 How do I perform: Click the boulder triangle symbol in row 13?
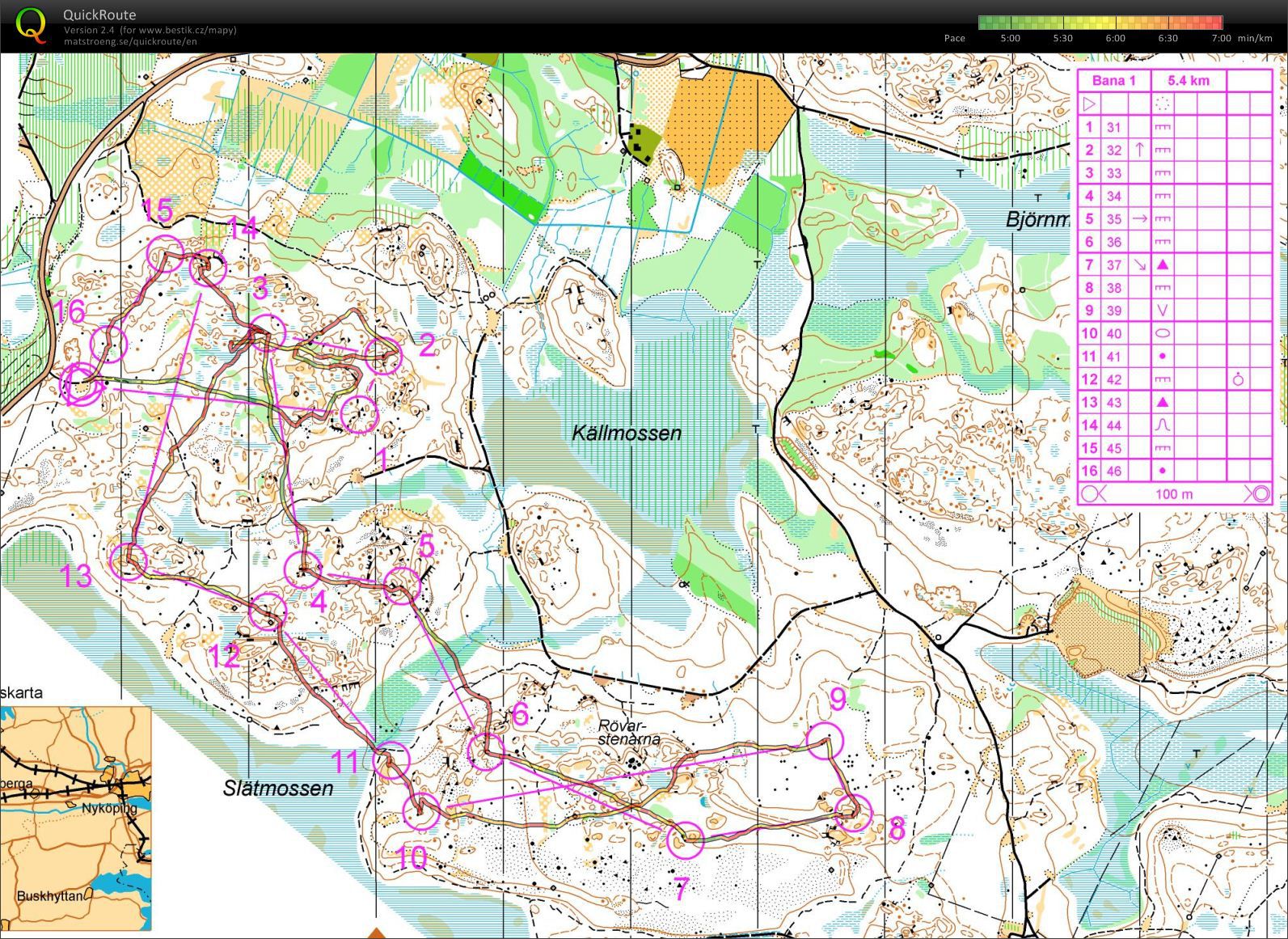pyautogui.click(x=1163, y=402)
